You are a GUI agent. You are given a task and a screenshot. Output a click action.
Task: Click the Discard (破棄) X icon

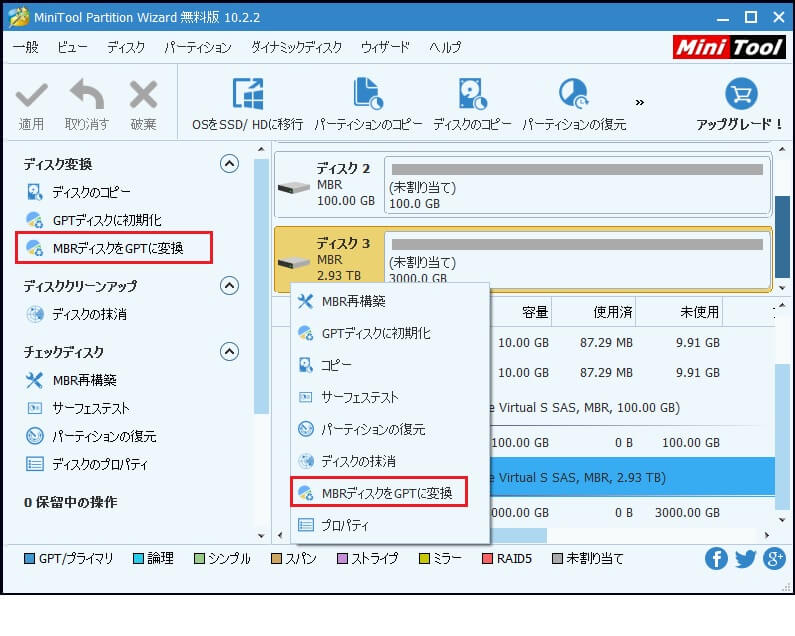(143, 94)
